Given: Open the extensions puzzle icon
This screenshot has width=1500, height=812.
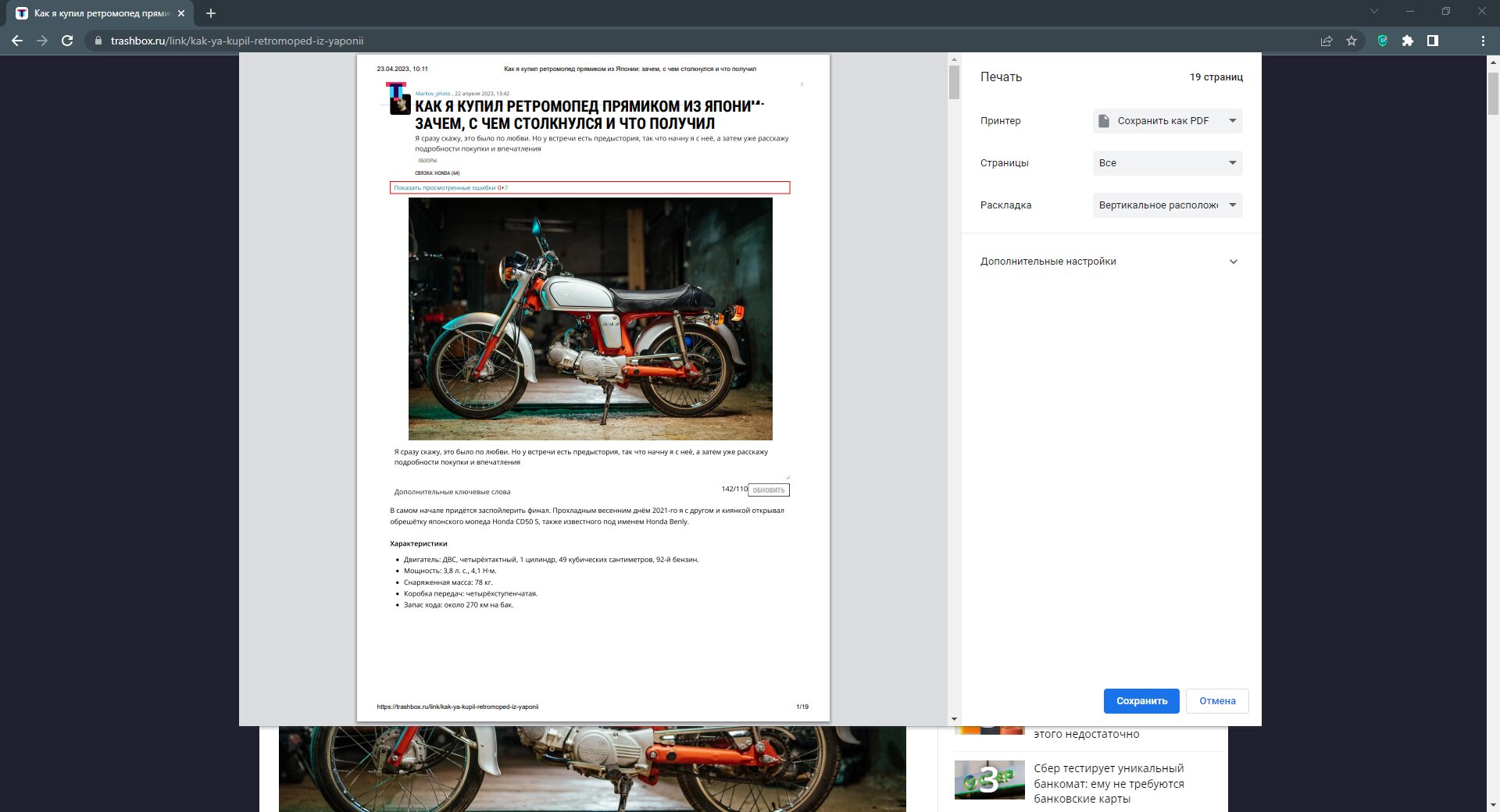Looking at the screenshot, I should pos(1408,41).
